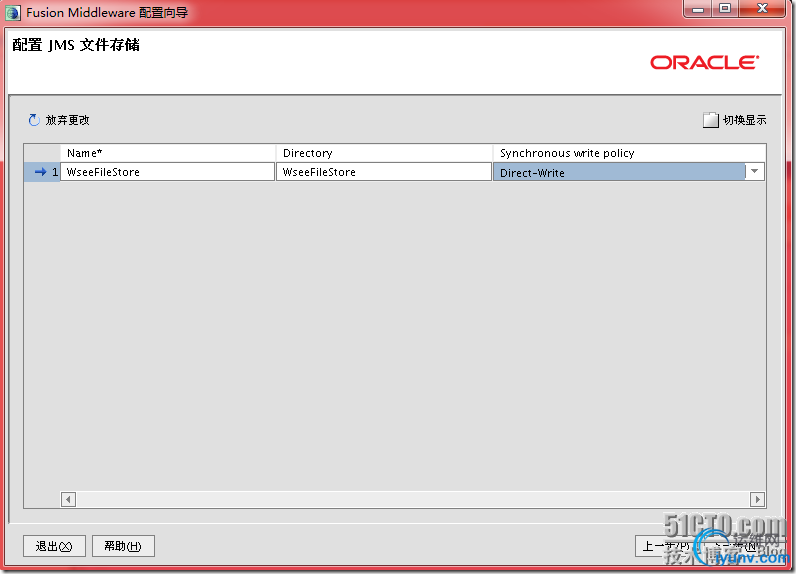Click the ORACLE logo
796x574 pixels.
click(705, 62)
